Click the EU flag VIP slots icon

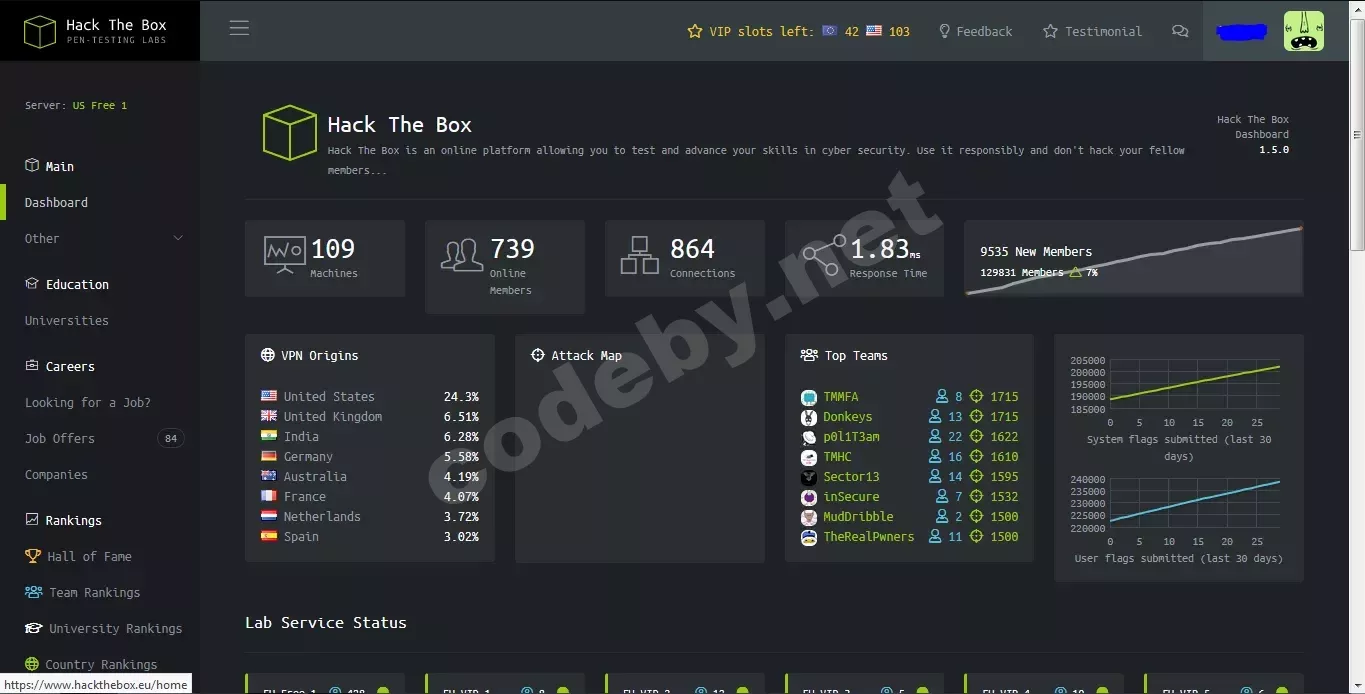click(829, 31)
